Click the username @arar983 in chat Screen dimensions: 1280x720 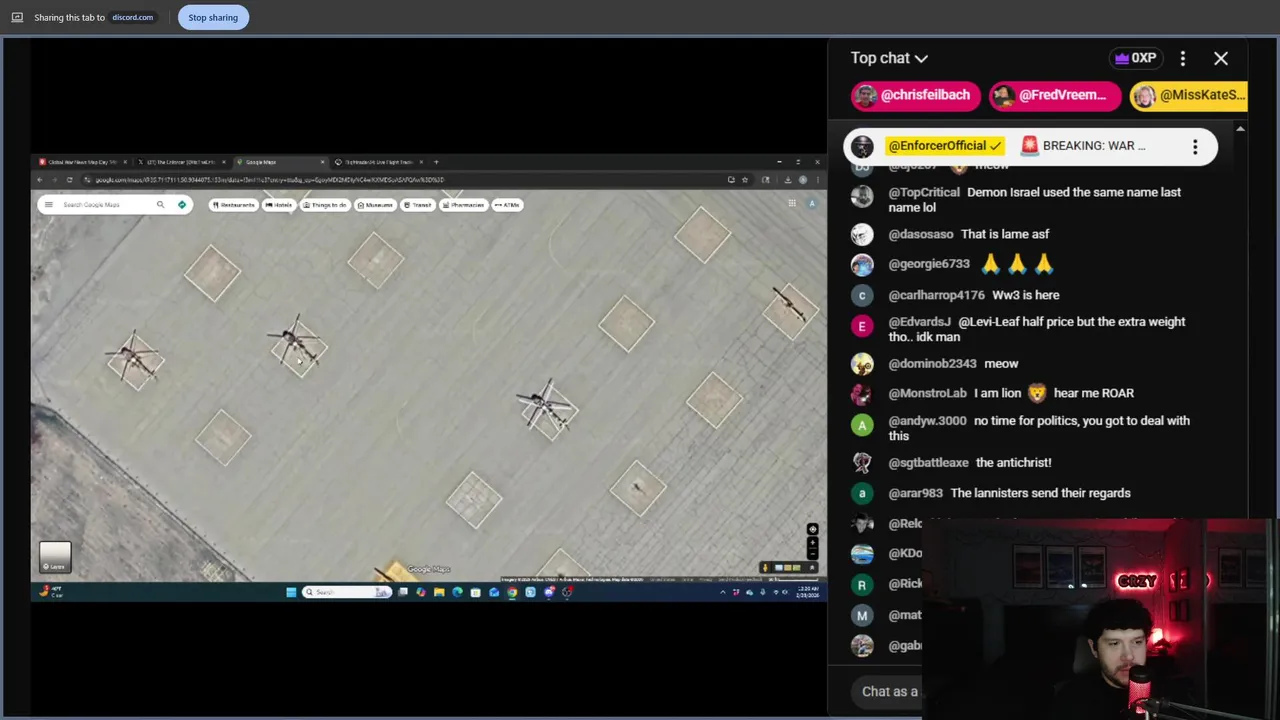(x=915, y=493)
